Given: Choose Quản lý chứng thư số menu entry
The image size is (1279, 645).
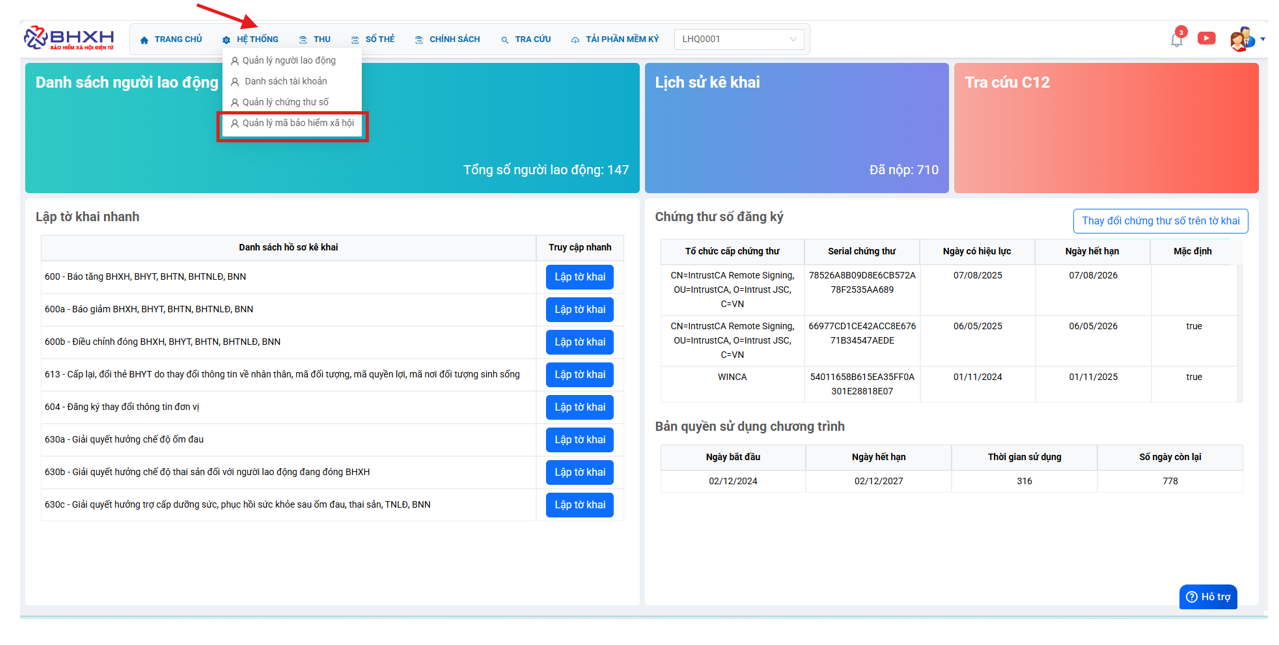Looking at the screenshot, I should (x=285, y=102).
